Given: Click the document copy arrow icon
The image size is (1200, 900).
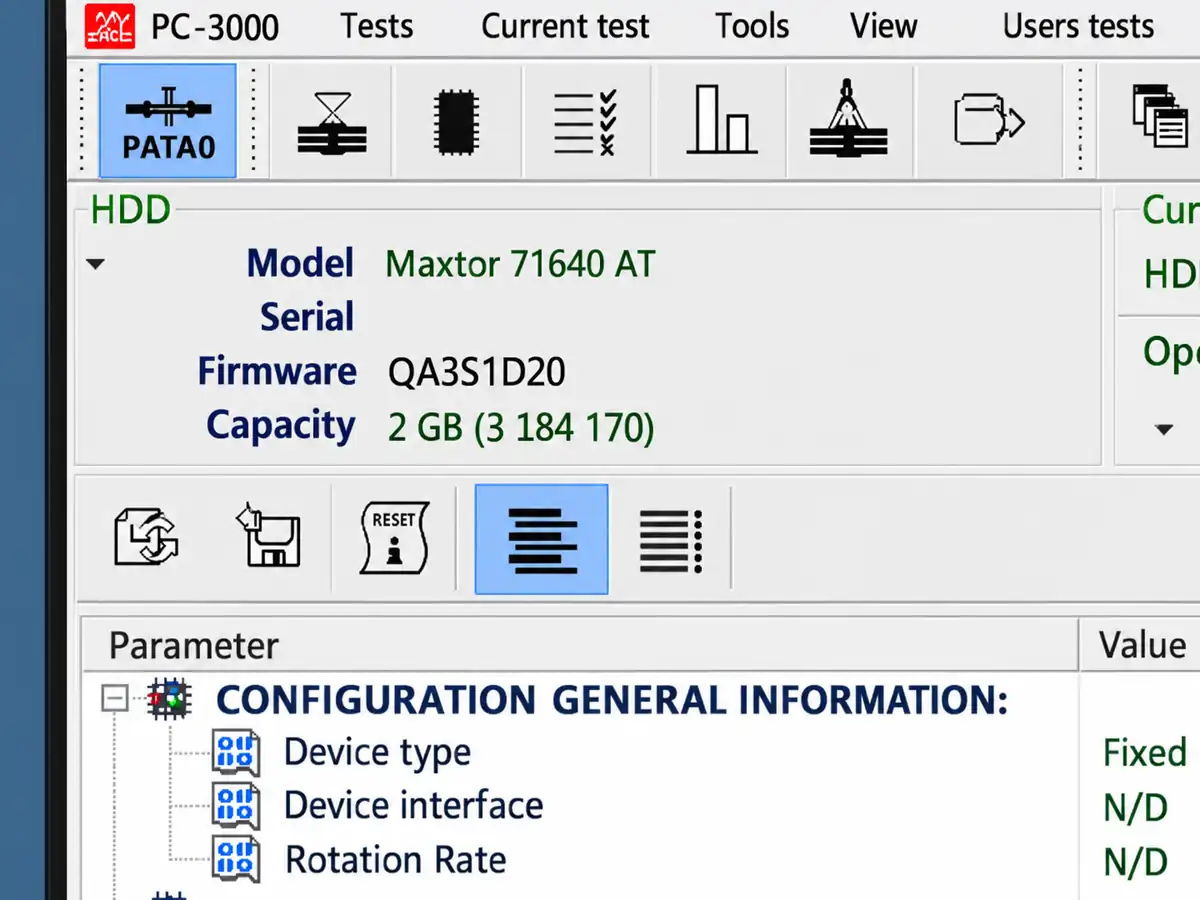Looking at the screenshot, I should click(x=988, y=121).
